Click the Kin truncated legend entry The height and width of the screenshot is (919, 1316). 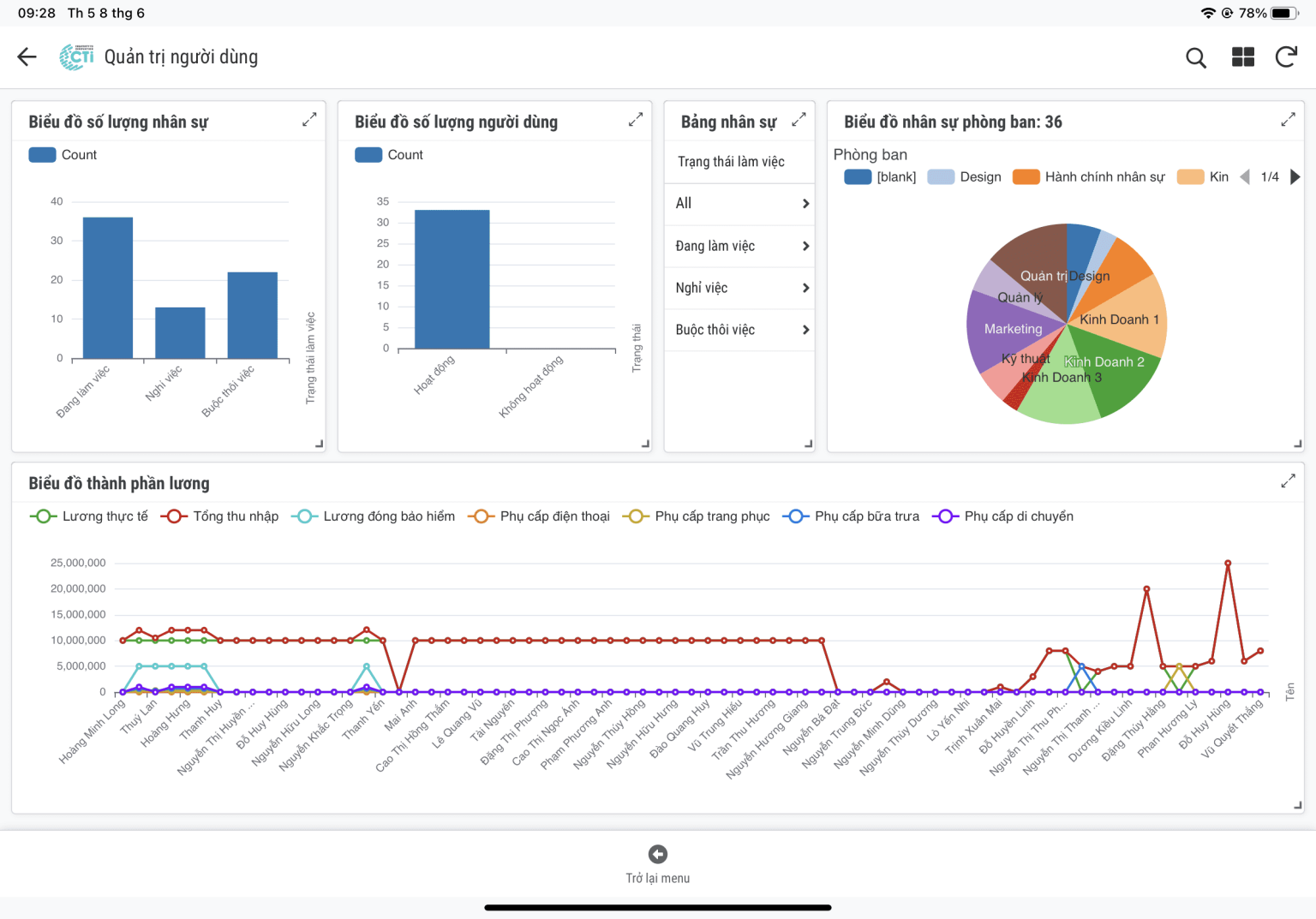click(1203, 176)
